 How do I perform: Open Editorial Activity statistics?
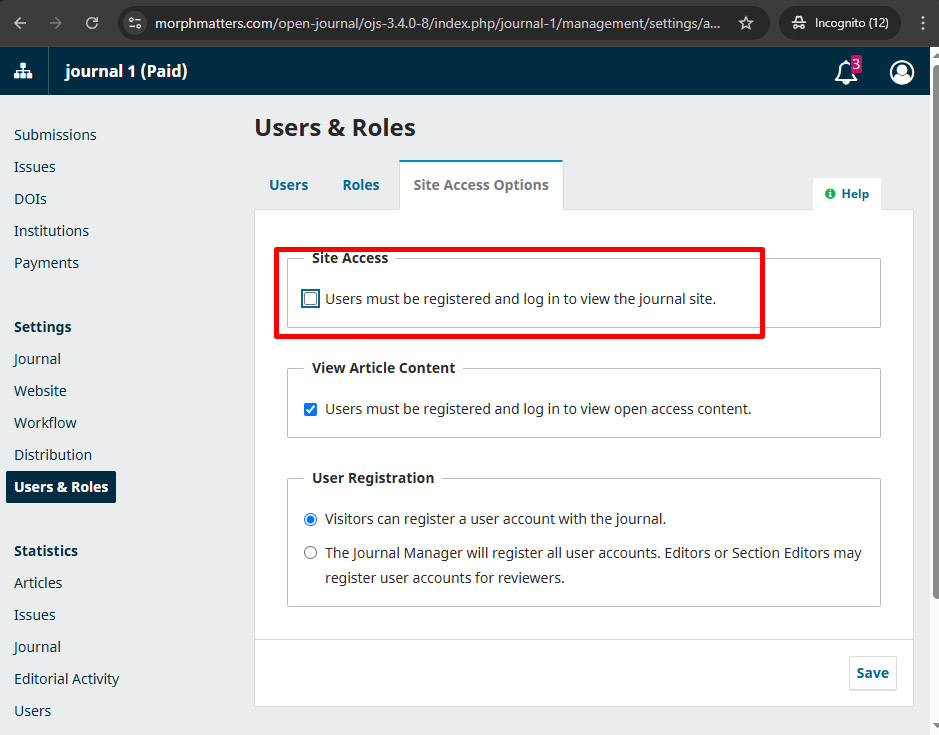point(66,679)
